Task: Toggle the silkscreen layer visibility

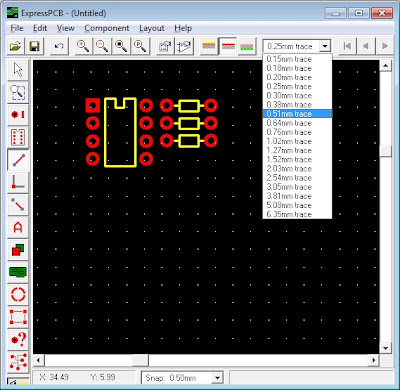Action: (209, 46)
